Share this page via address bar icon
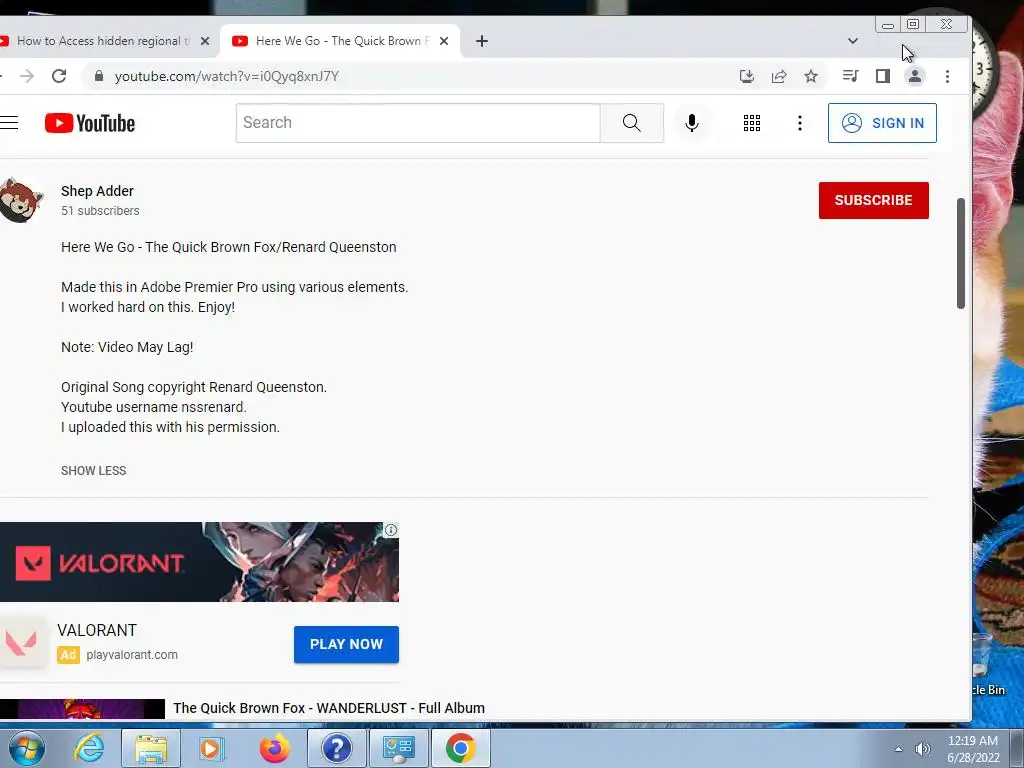1024x768 pixels. (778, 76)
